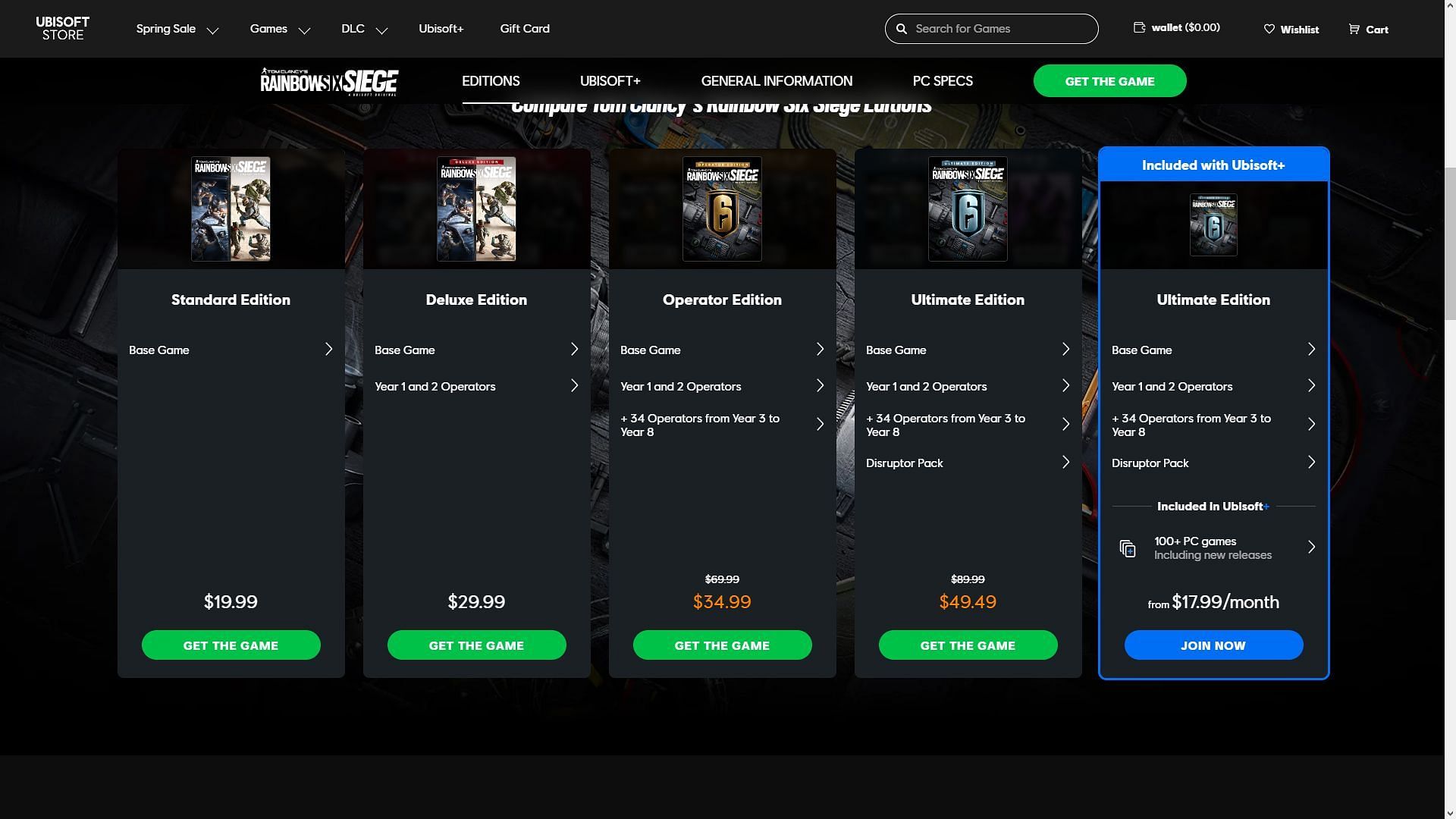
Task: Click the Rainbow Six Siege logo icon
Action: 330,81
